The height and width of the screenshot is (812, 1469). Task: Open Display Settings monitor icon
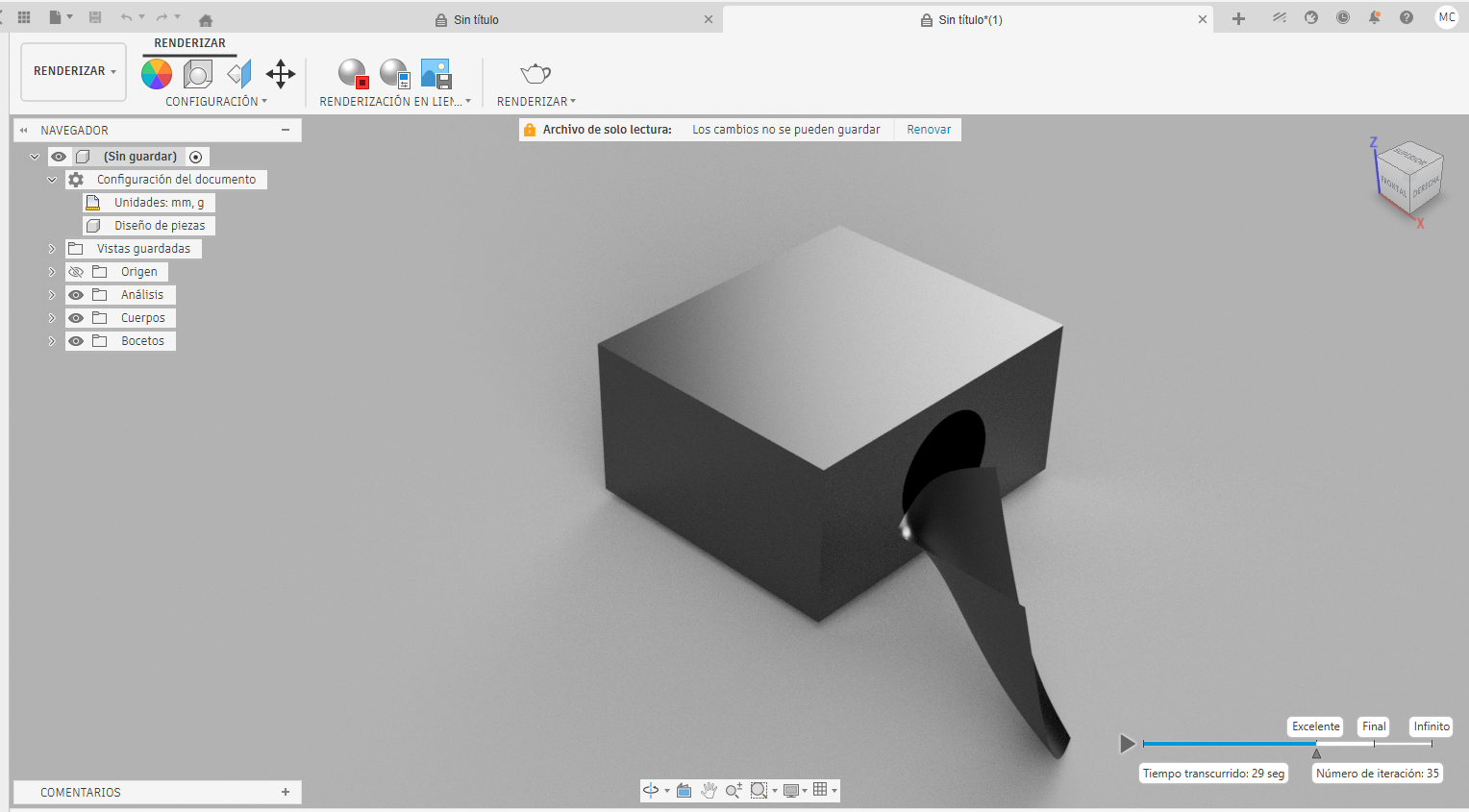tap(791, 790)
